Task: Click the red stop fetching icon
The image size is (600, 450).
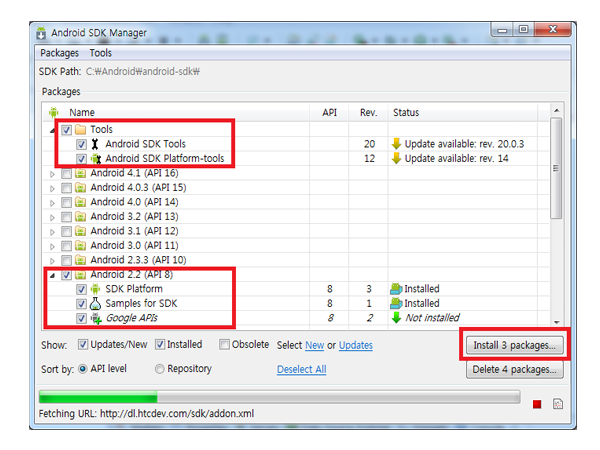Action: (x=538, y=404)
